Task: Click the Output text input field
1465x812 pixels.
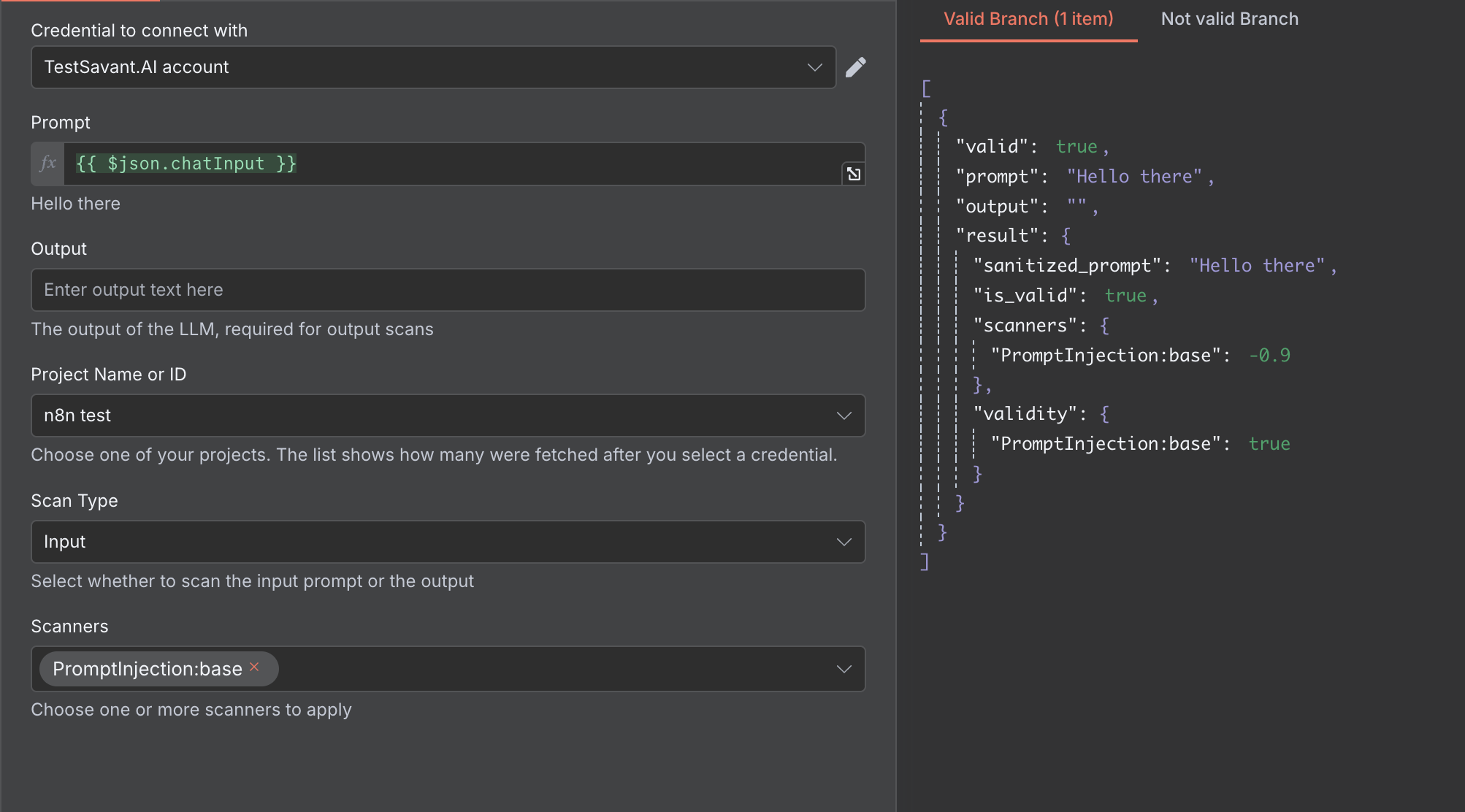Action: point(448,290)
